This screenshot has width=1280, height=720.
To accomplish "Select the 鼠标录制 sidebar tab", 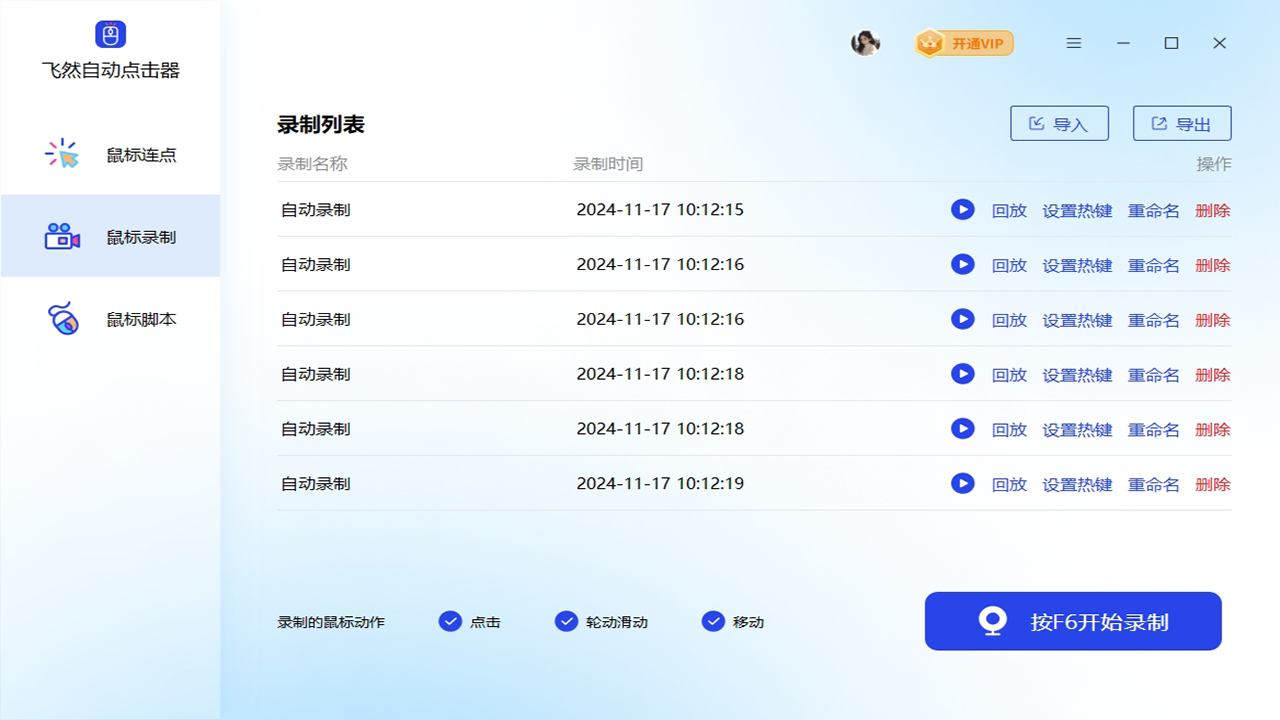I will (x=111, y=237).
